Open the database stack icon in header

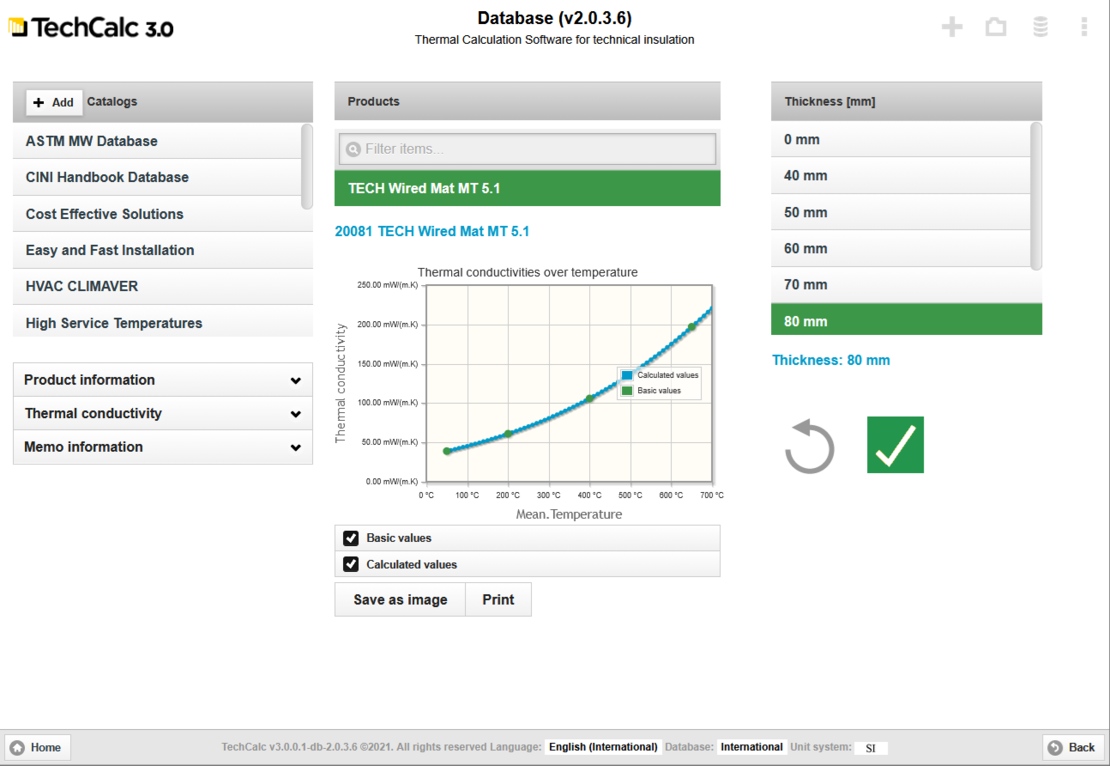pyautogui.click(x=1040, y=28)
